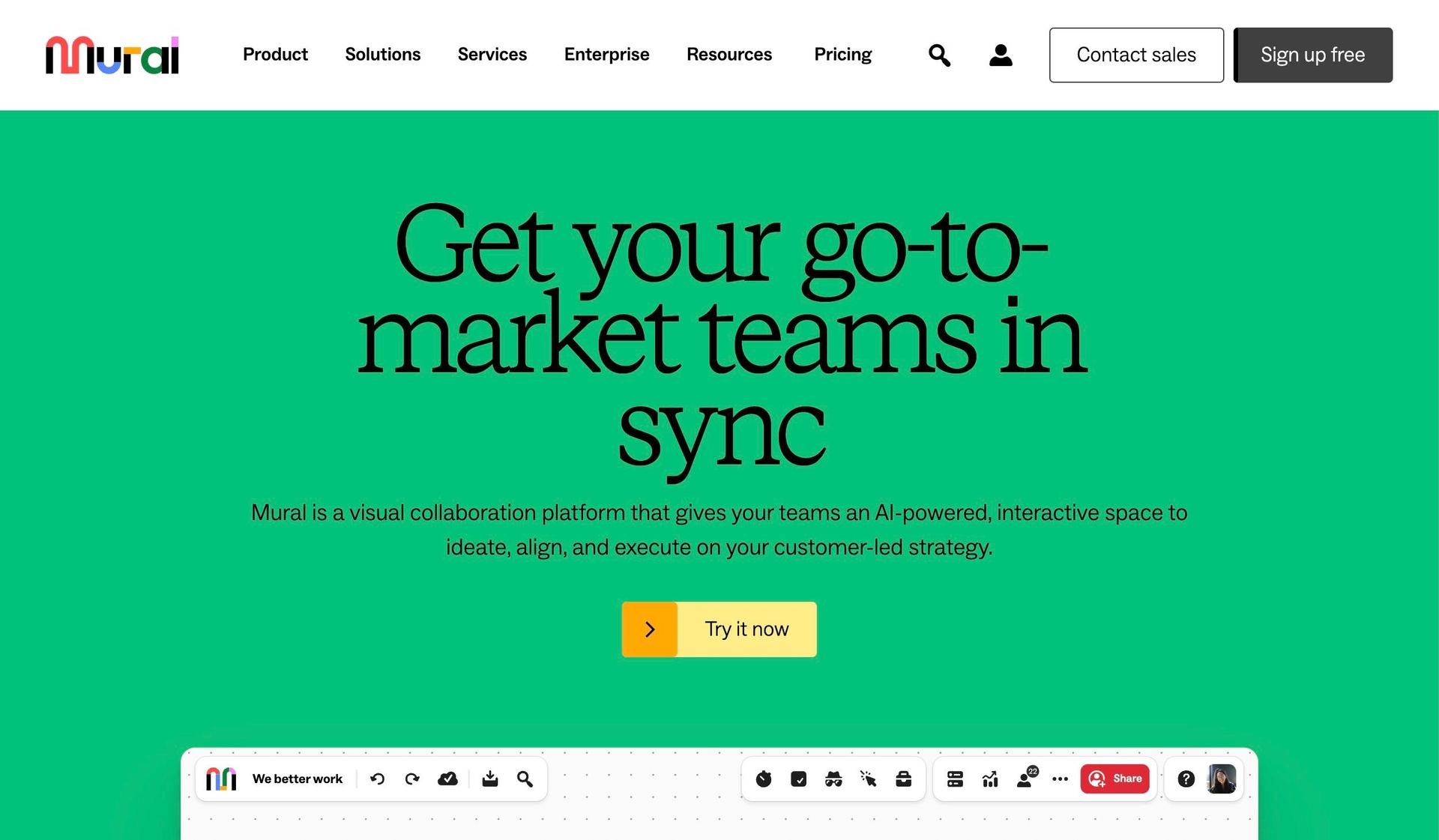Click the redo arrow icon
Image resolution: width=1439 pixels, height=840 pixels.
(x=412, y=779)
